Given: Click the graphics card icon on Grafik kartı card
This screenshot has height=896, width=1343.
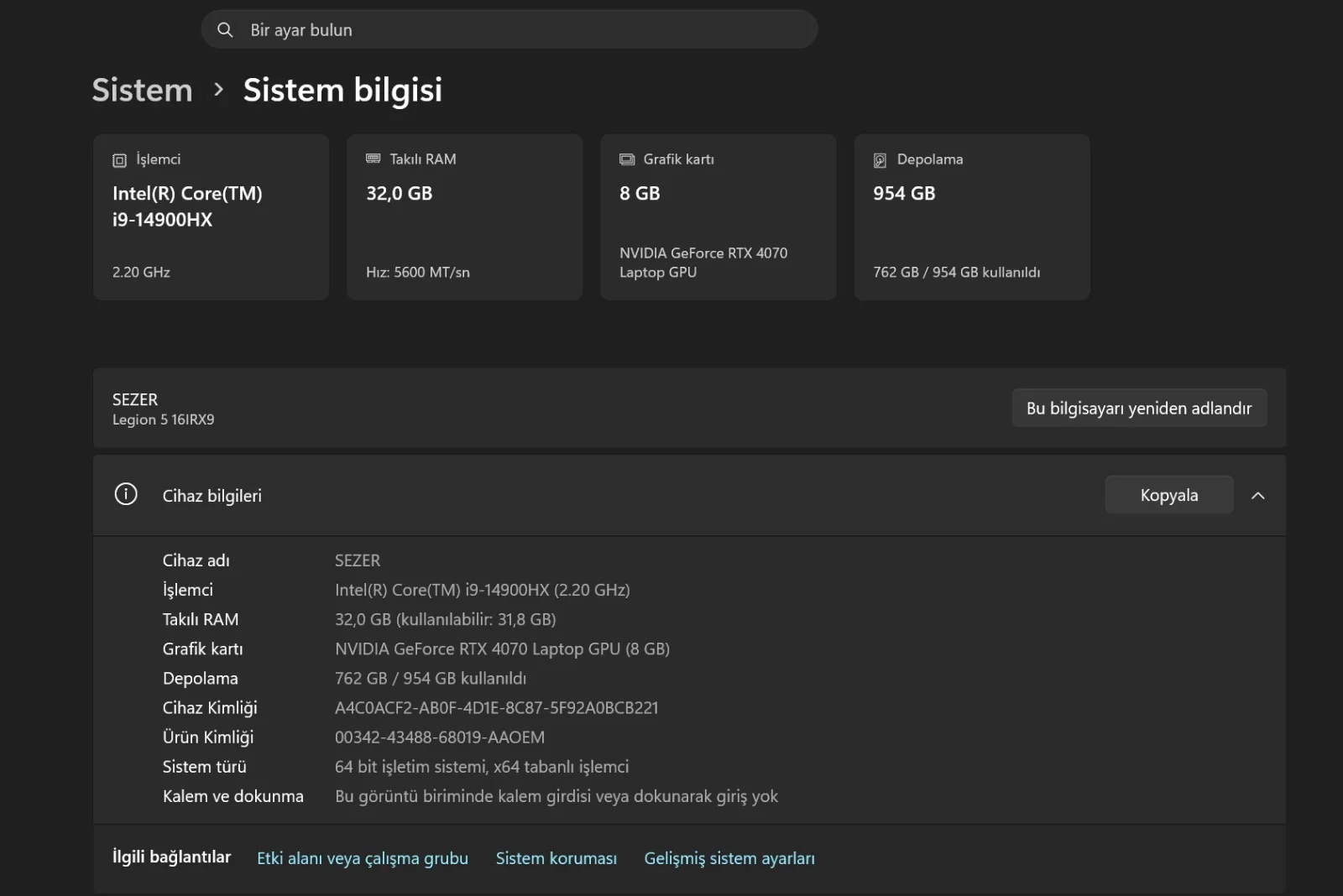Looking at the screenshot, I should (x=627, y=159).
